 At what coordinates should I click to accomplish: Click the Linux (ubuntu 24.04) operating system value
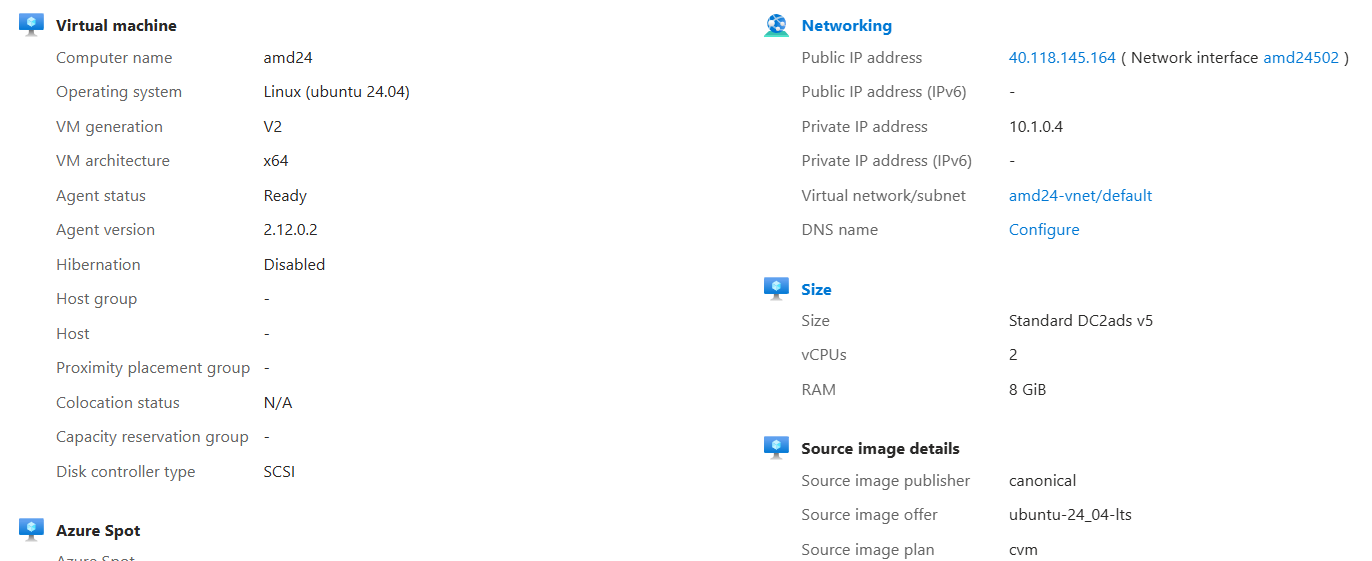pyautogui.click(x=336, y=92)
